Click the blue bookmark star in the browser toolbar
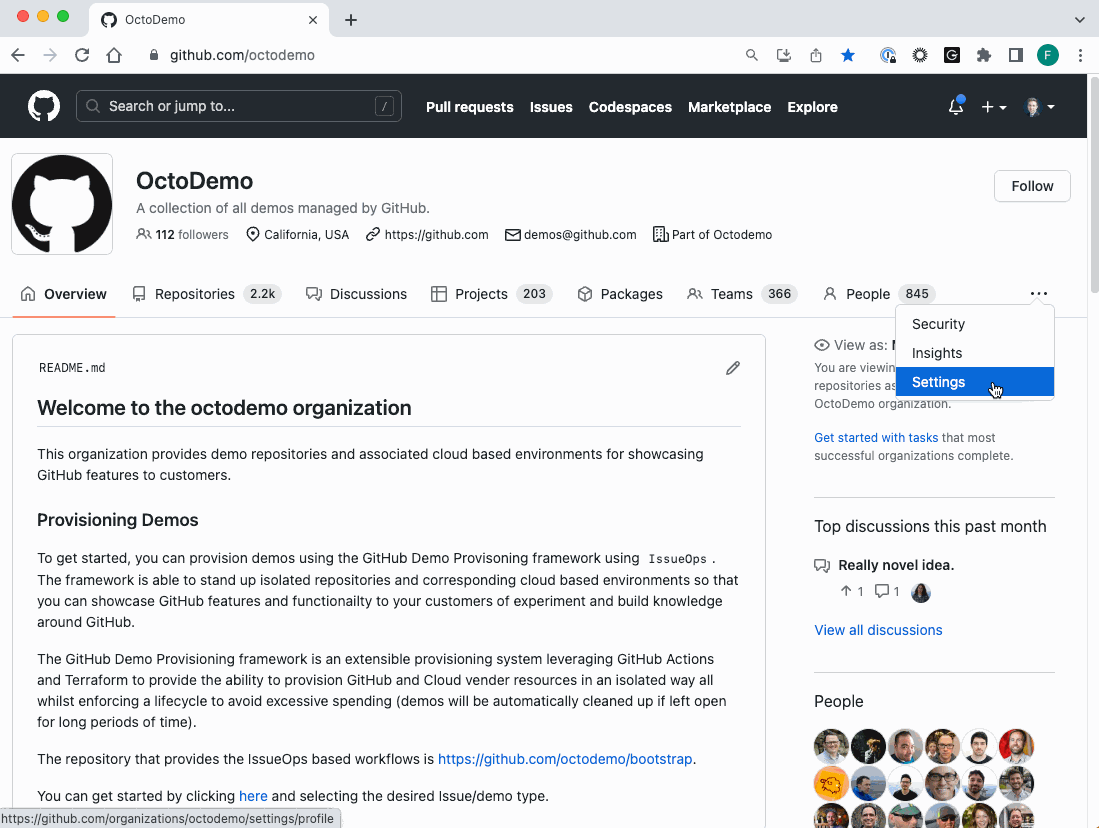This screenshot has height=828, width=1099. pos(848,55)
